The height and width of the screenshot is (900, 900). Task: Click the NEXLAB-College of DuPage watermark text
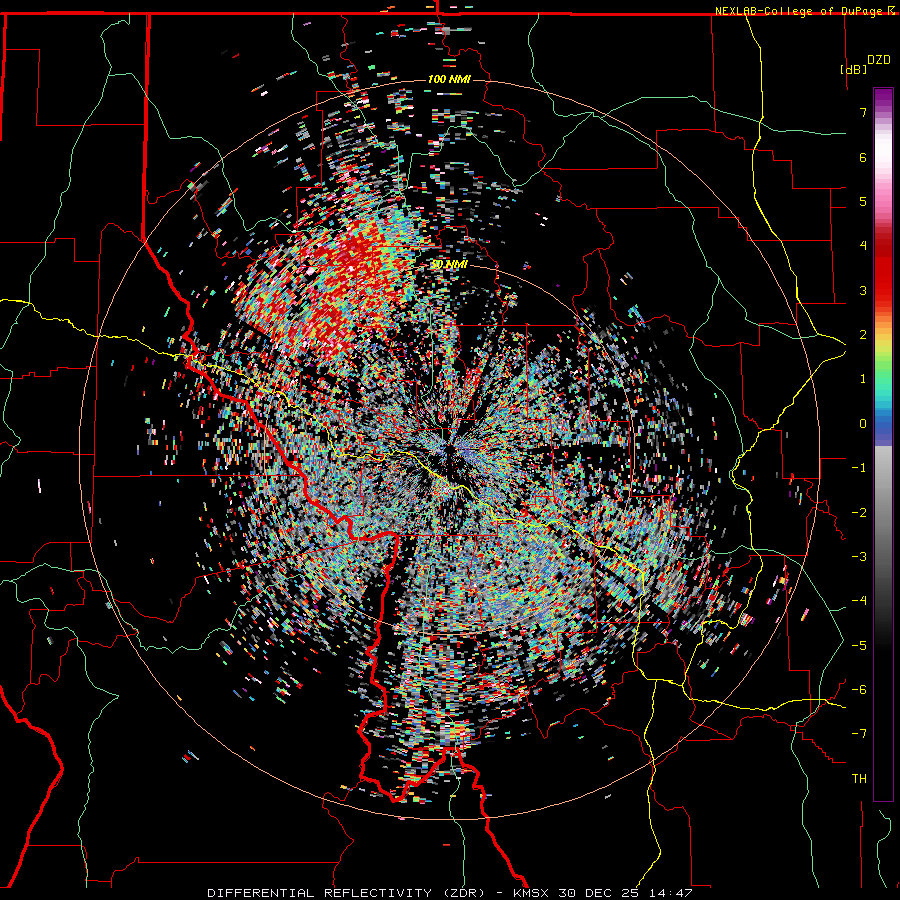pos(805,11)
